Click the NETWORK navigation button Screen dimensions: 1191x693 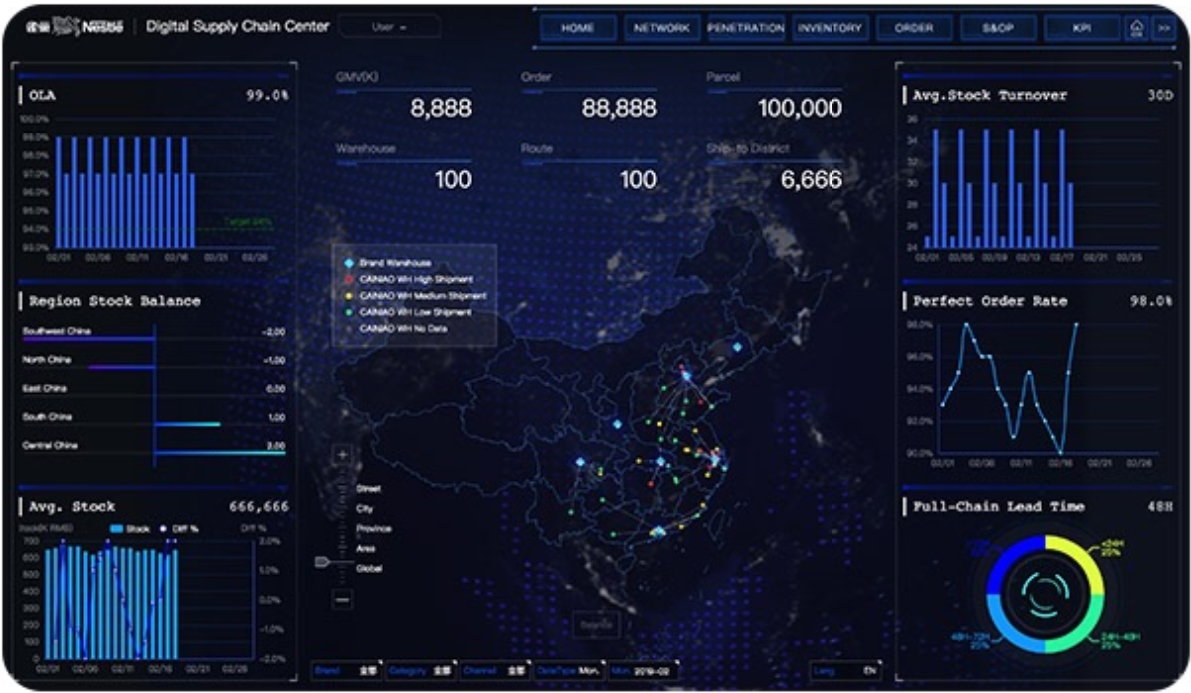[662, 28]
